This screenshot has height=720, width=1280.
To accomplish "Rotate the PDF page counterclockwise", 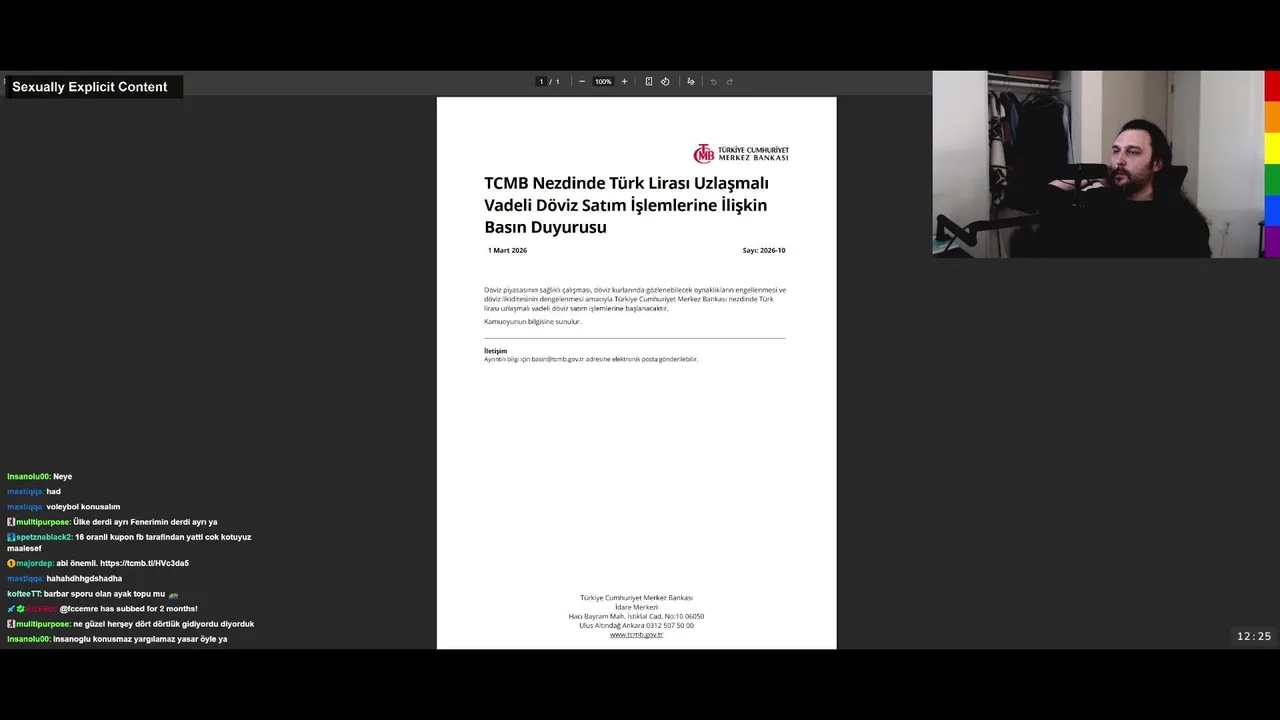I will point(665,82).
